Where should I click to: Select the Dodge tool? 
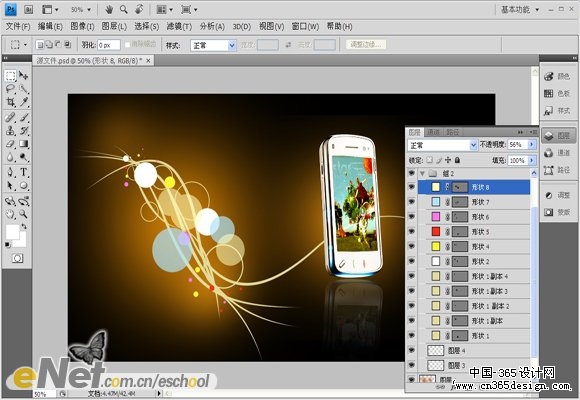tap(24, 157)
